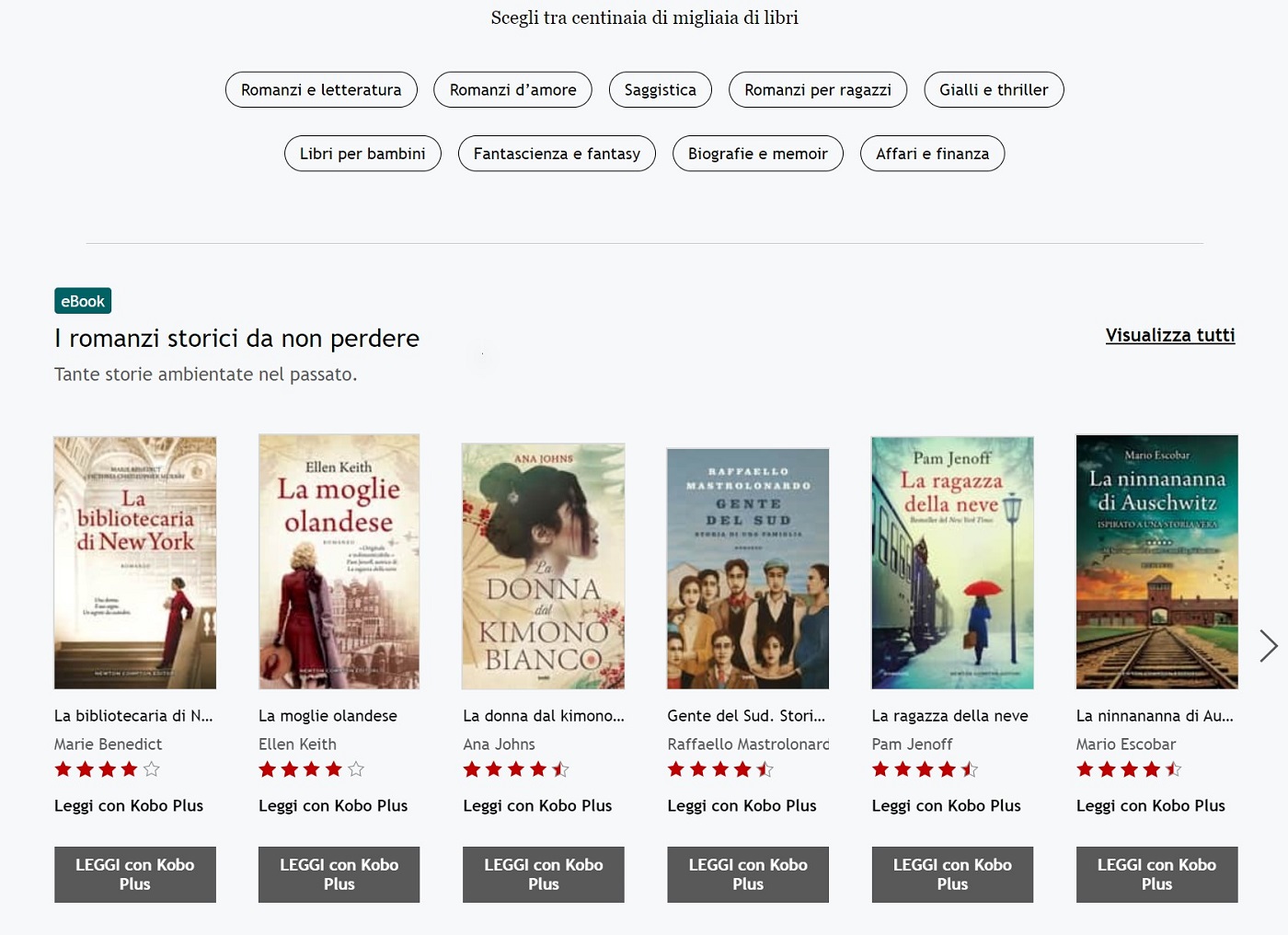Select Gialli e thriller category

994,89
